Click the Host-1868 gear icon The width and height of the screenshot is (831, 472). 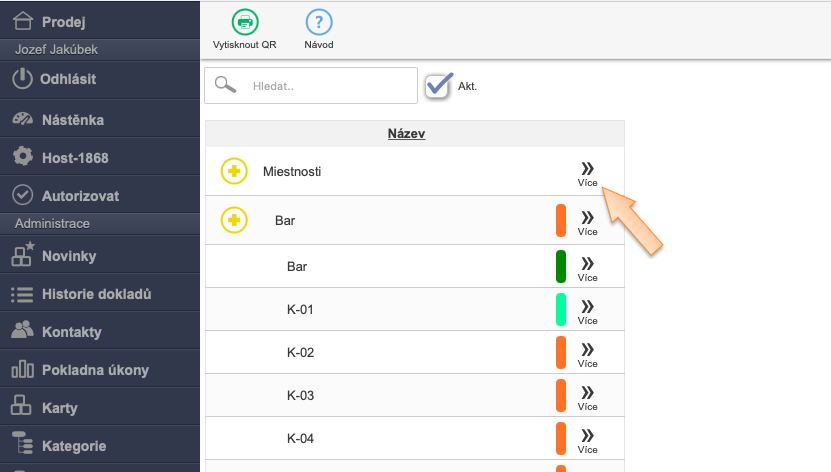(x=23, y=157)
